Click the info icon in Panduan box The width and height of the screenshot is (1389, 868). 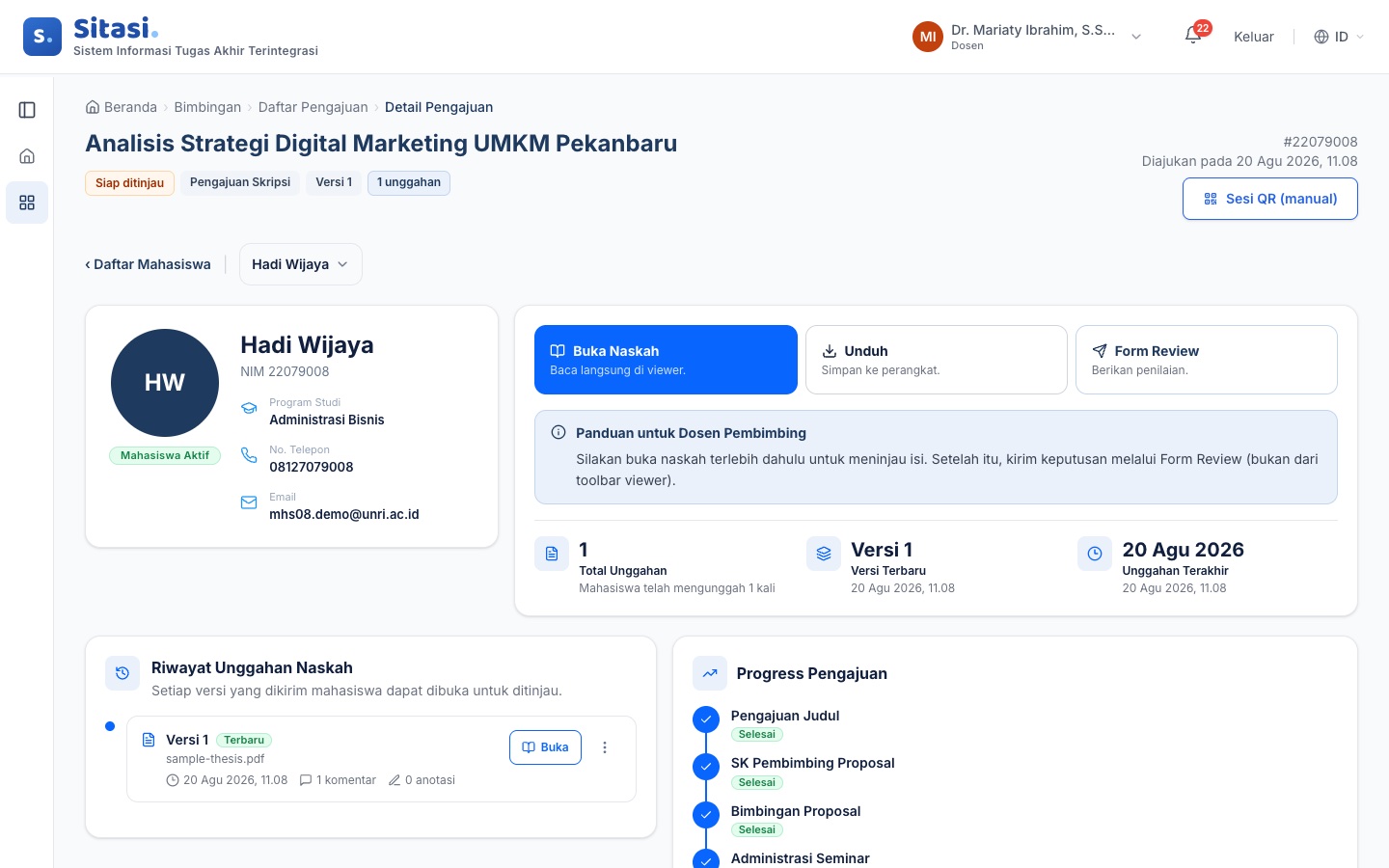click(x=558, y=433)
